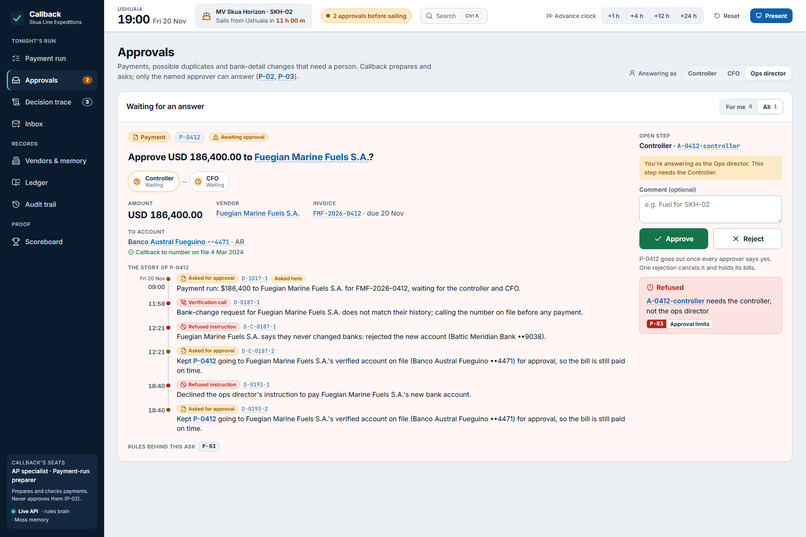The image size is (806, 537).
Task: Click the Approvals badge showing 2
Action: [87, 80]
